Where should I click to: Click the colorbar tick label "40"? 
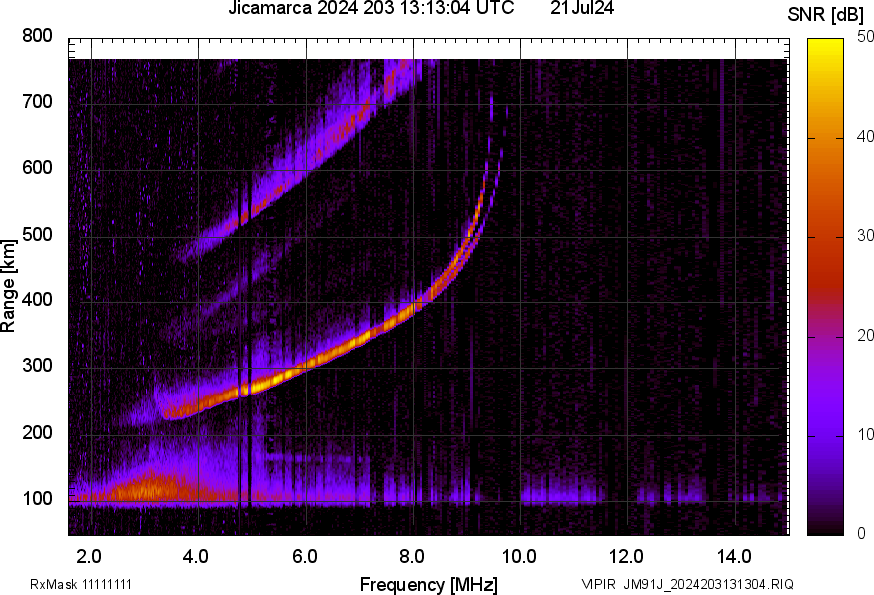tap(865, 136)
